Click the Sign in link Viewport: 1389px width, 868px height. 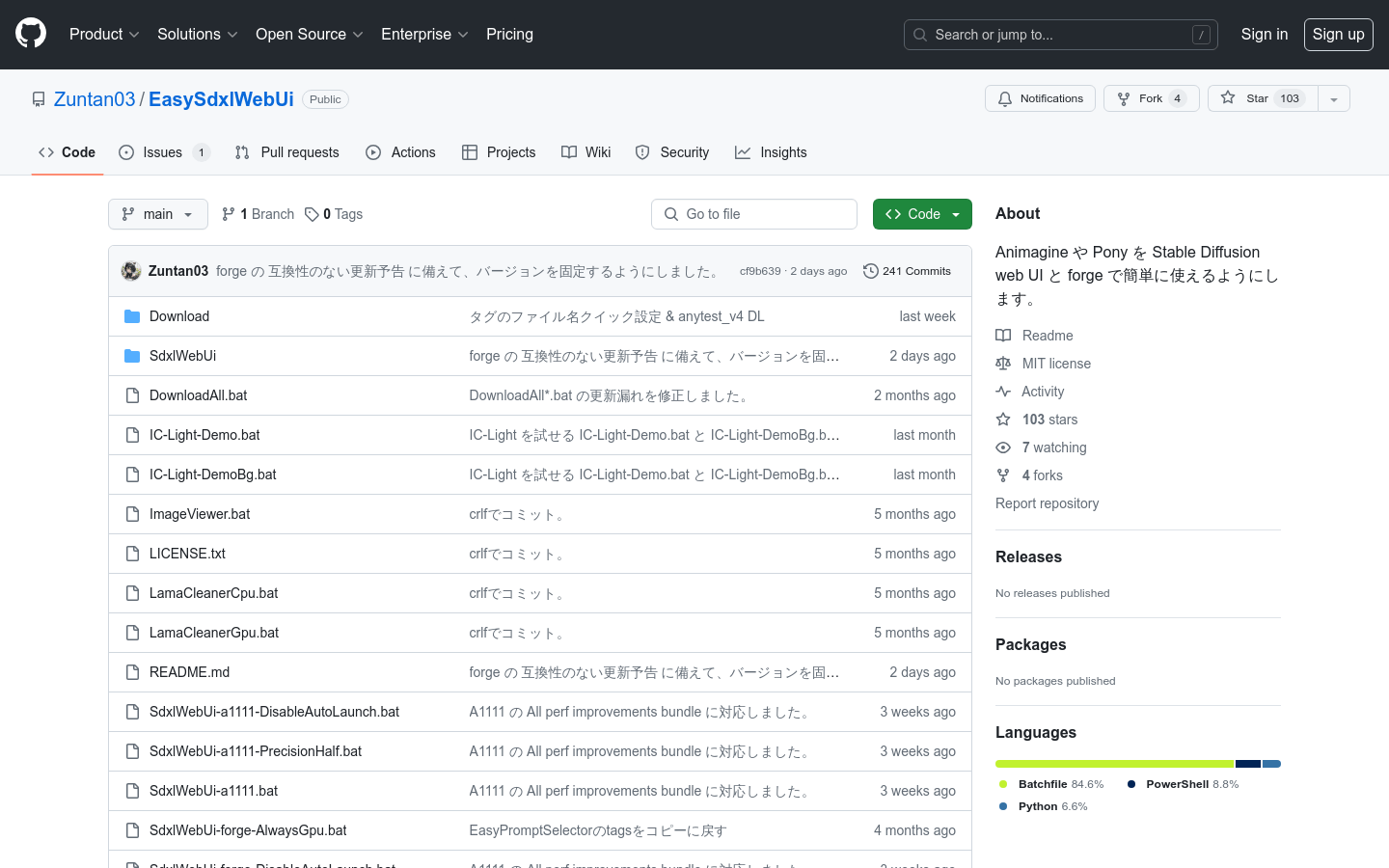1264,34
